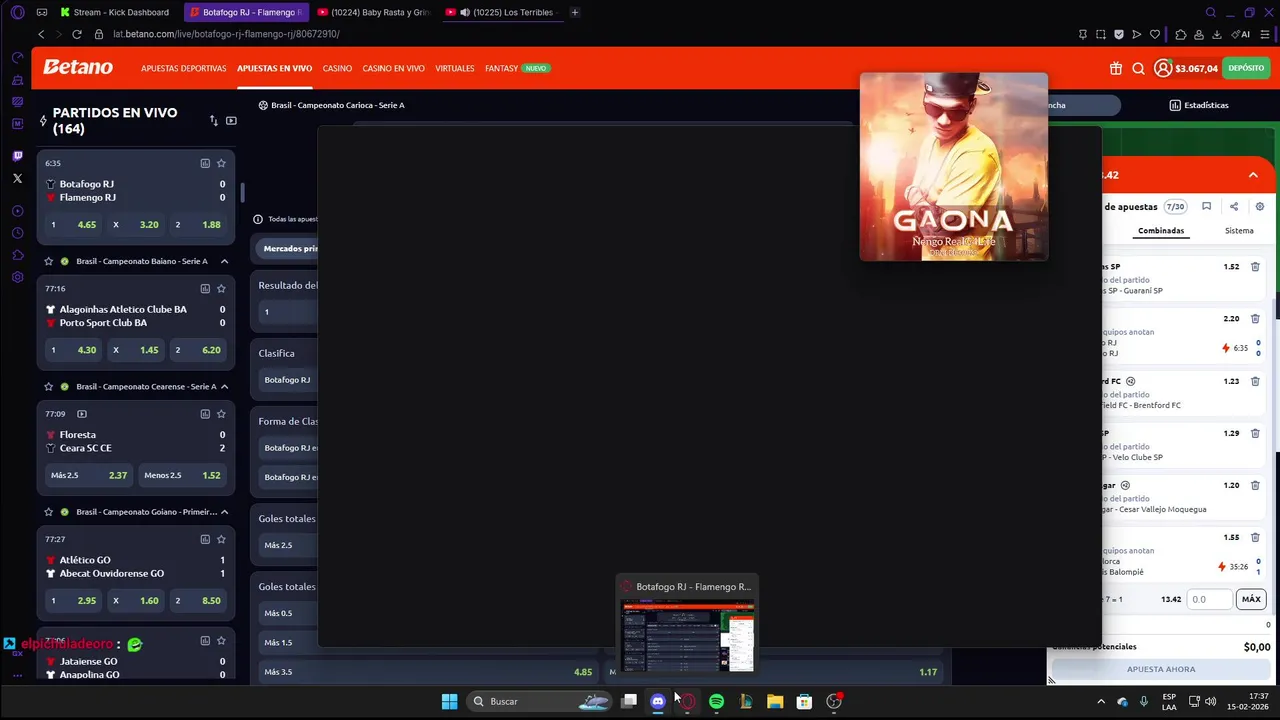The width and height of the screenshot is (1280, 720).
Task: Favorite the Botafogo RJ - Flamengo RJ match
Action: 221,163
